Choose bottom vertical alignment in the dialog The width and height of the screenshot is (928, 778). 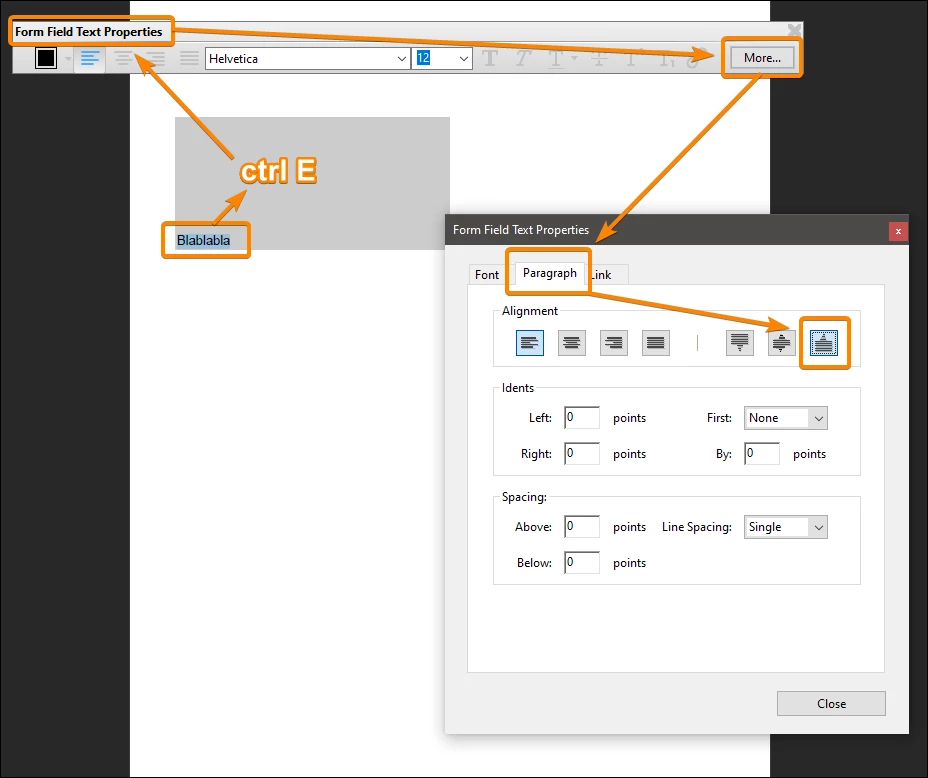coord(824,343)
